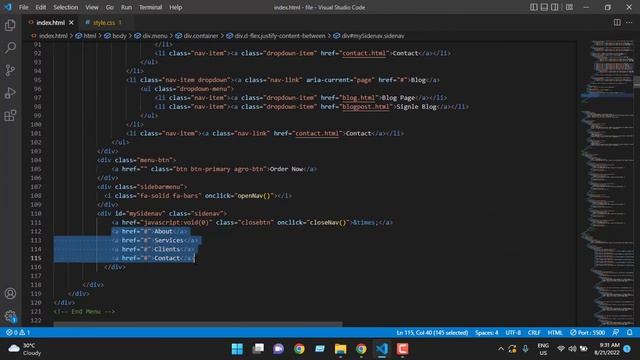Open the Manage gear icon

pos(10,316)
